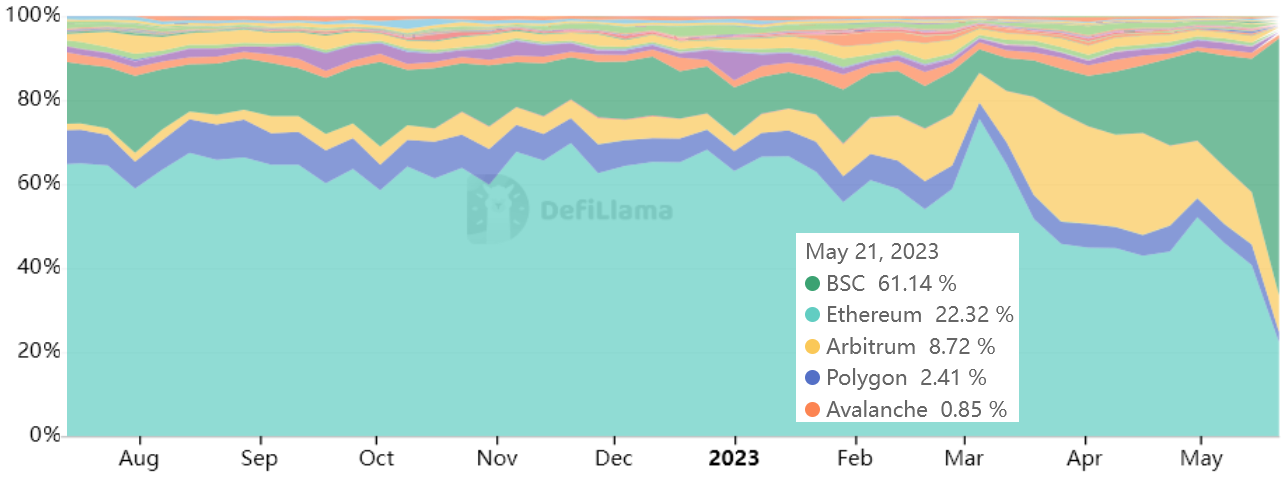The width and height of the screenshot is (1284, 481).
Task: Click the bold 2023 x-axis label
Action: click(x=735, y=459)
